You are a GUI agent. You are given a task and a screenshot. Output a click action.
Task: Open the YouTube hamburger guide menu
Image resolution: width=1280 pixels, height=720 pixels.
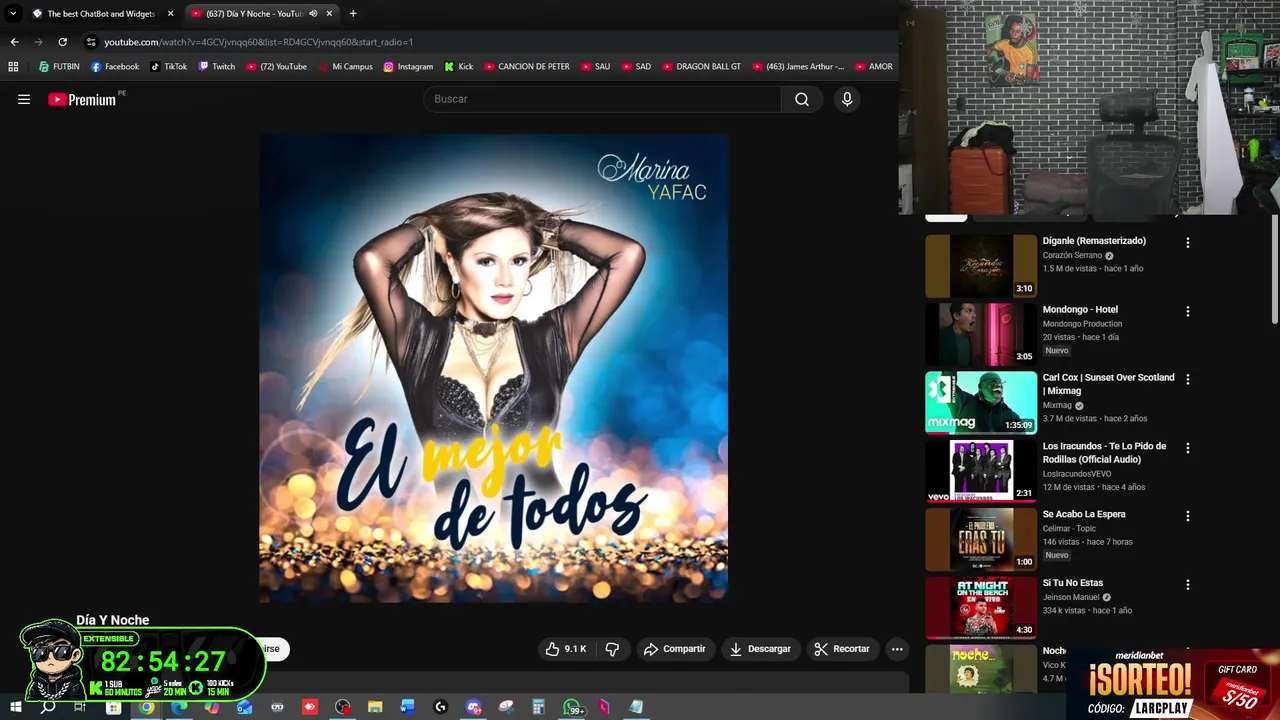[x=24, y=99]
